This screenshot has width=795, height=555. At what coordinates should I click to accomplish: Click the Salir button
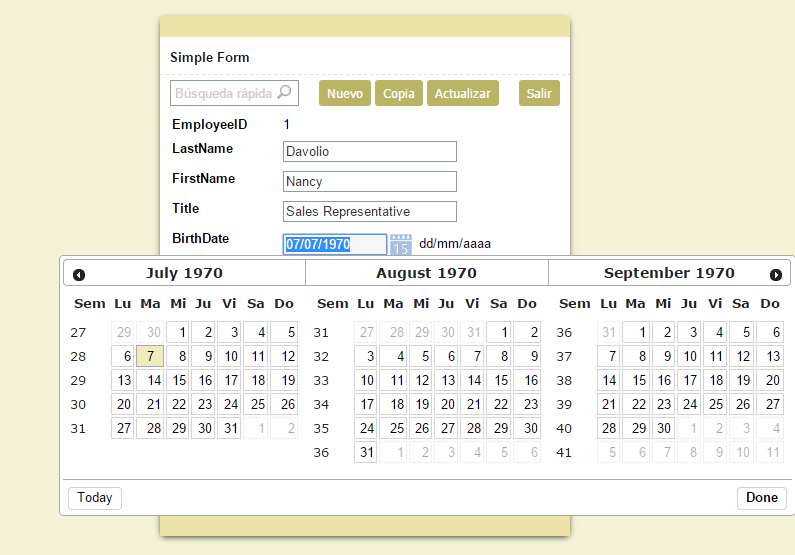(x=539, y=93)
